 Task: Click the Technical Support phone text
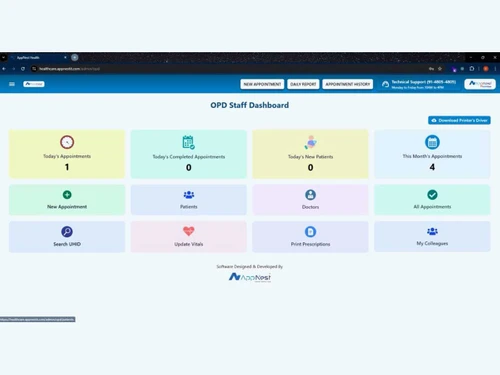pos(423,82)
